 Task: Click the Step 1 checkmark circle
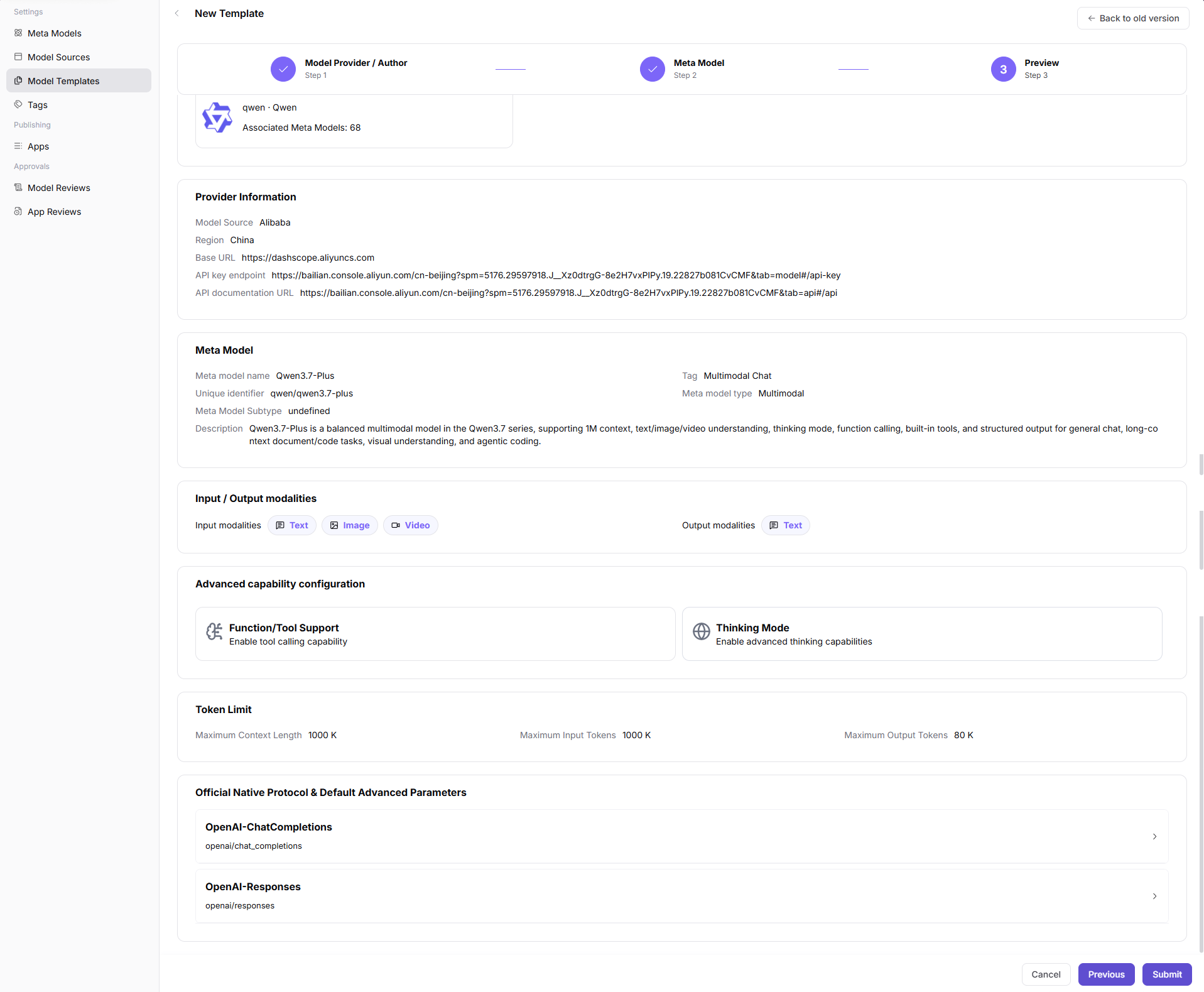[x=283, y=69]
